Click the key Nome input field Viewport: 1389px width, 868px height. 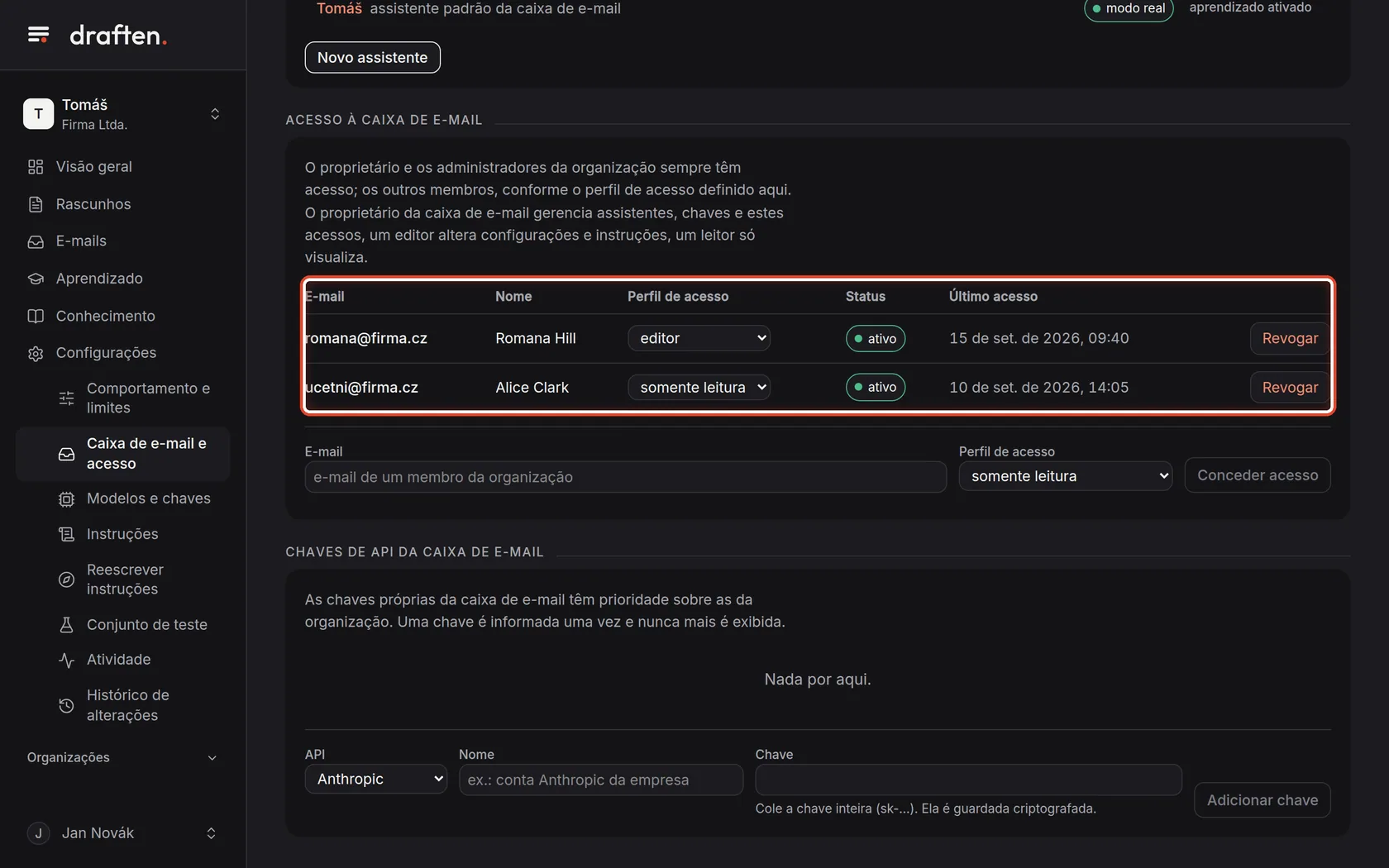coord(600,780)
